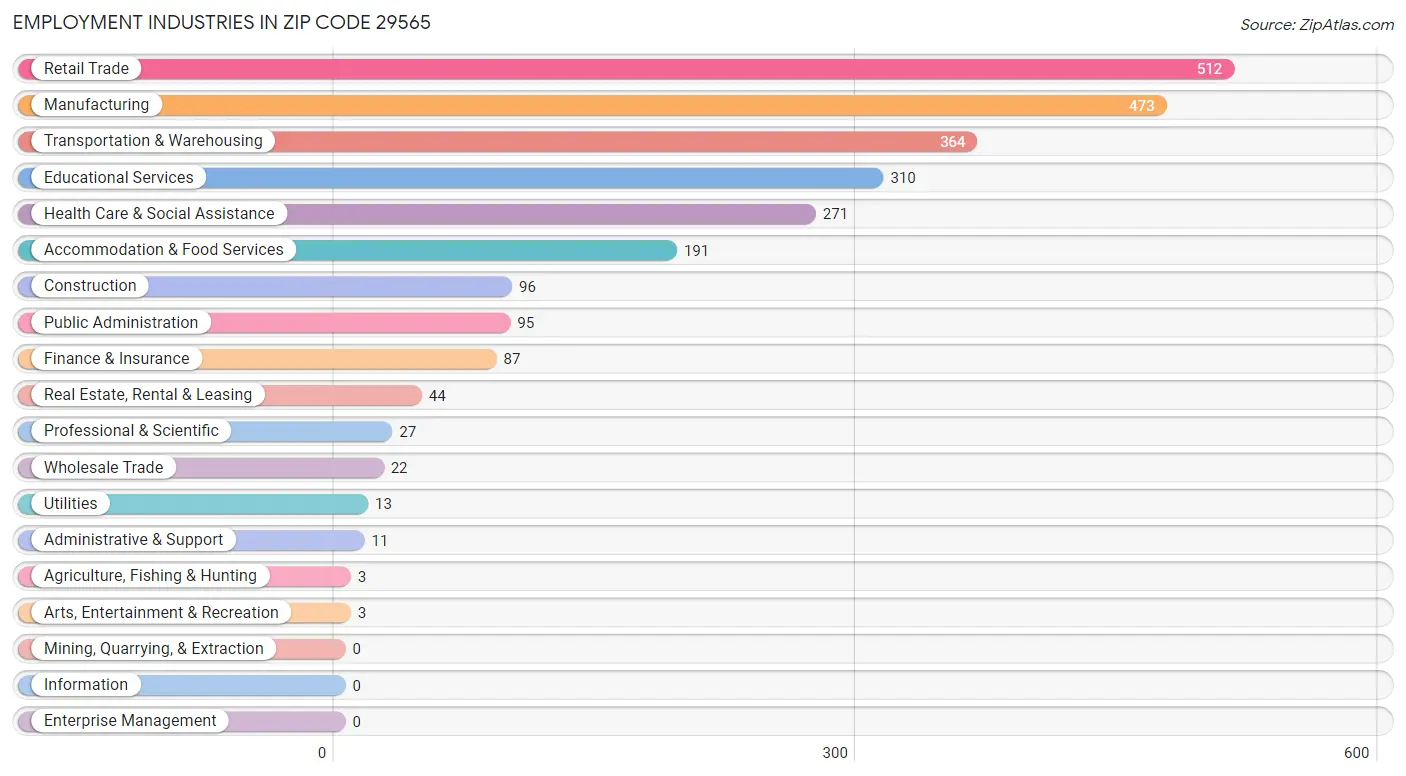Viewport: 1406px width, 776px height.
Task: Click the Administrative & Support value 11
Action: (379, 541)
